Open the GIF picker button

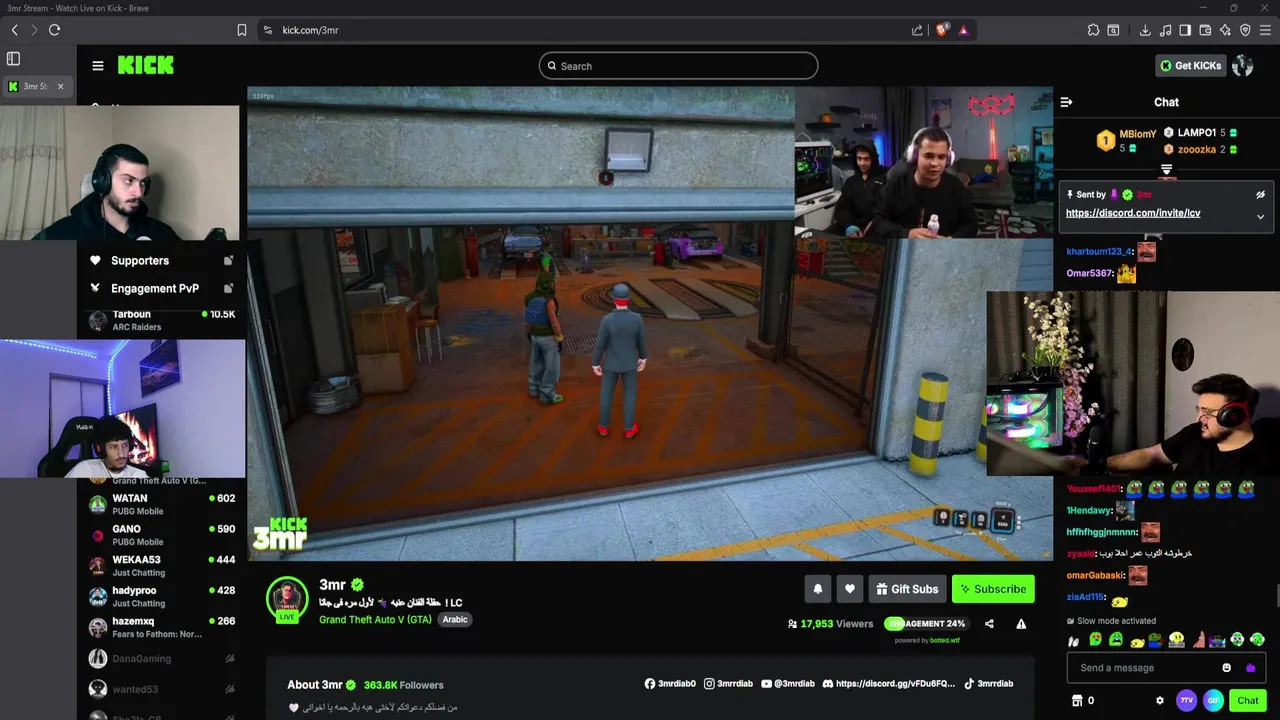point(1213,701)
